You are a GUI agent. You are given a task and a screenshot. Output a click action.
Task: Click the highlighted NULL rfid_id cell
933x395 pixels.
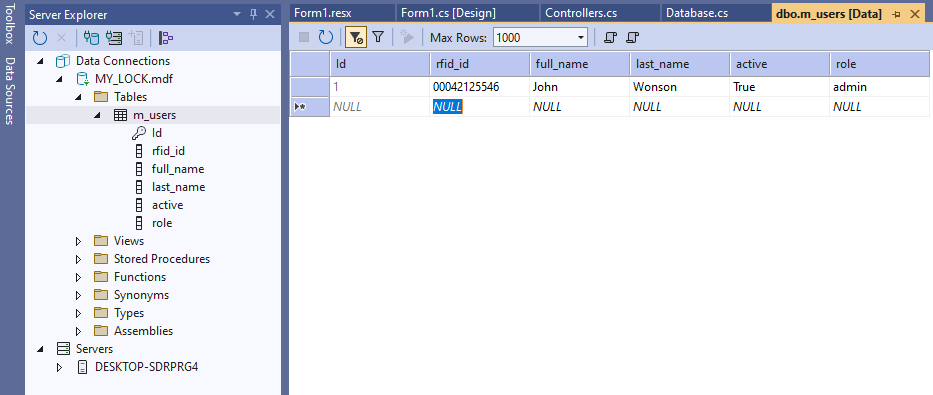(x=480, y=107)
